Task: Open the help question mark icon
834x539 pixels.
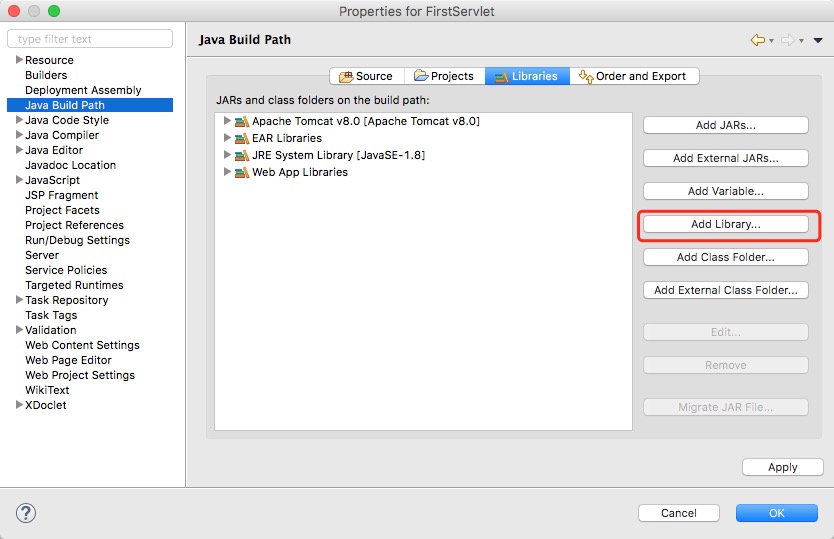Action: 26,513
